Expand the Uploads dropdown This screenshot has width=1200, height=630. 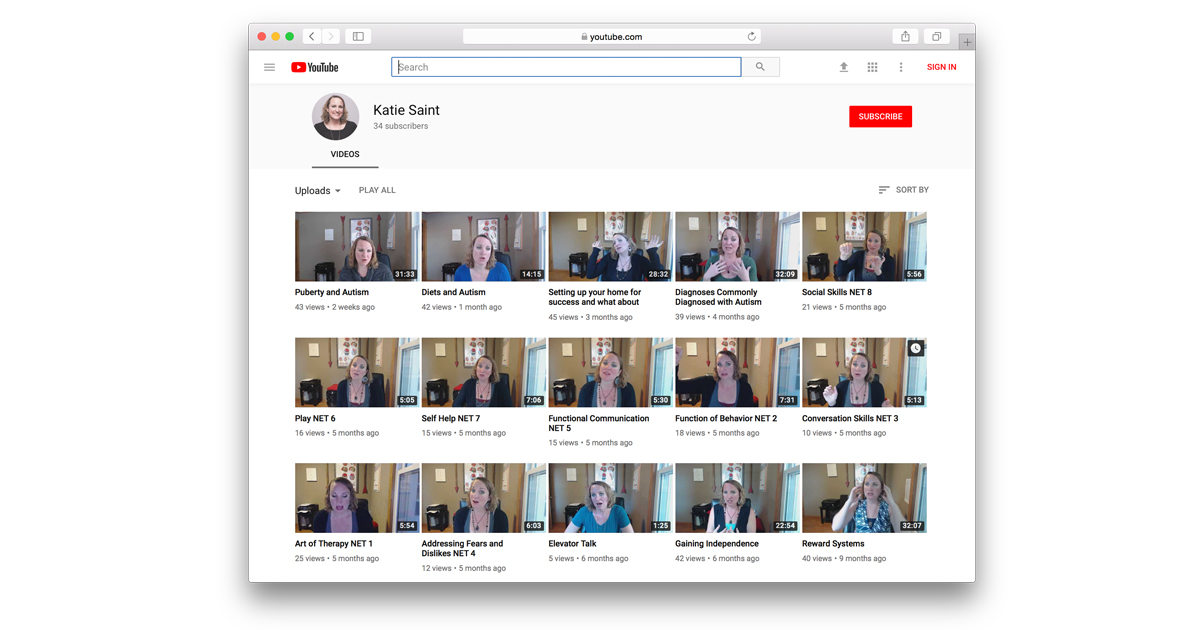tap(318, 191)
